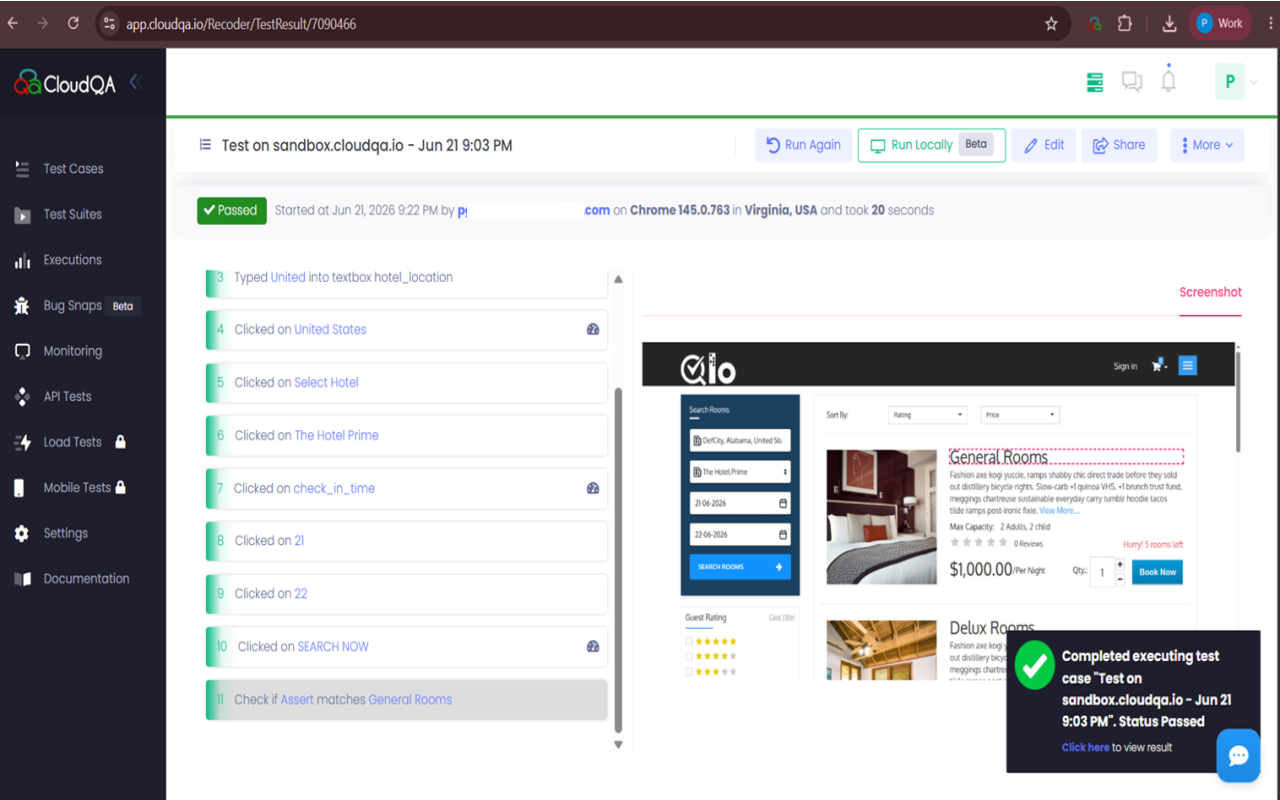The height and width of the screenshot is (800, 1280).
Task: Click the gauge icon on step 4
Action: 593,329
